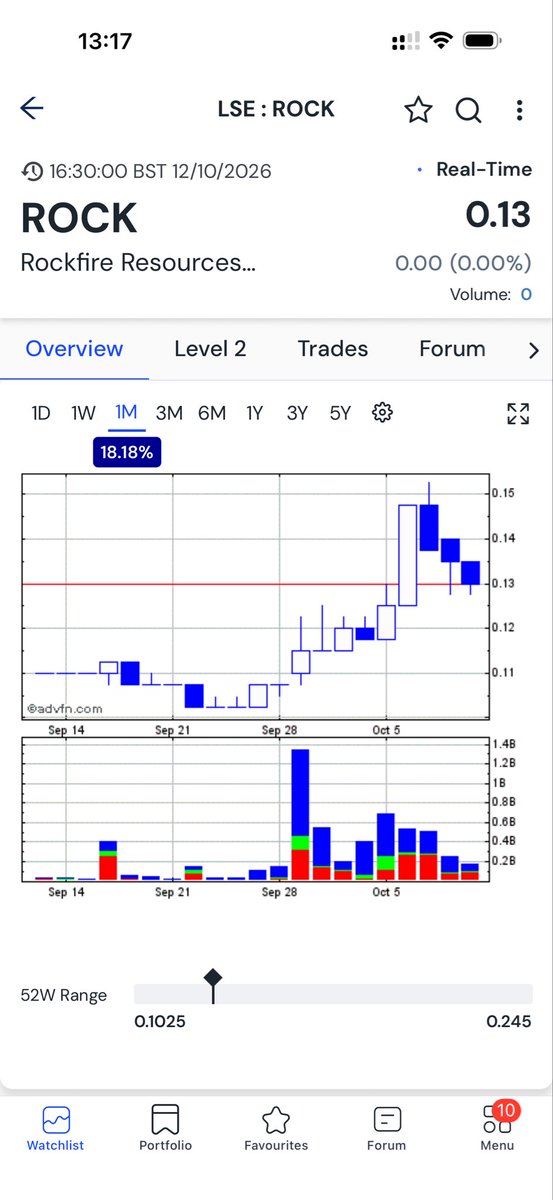The image size is (553, 1200).
Task: Tap the Real-Time label
Action: point(484,169)
